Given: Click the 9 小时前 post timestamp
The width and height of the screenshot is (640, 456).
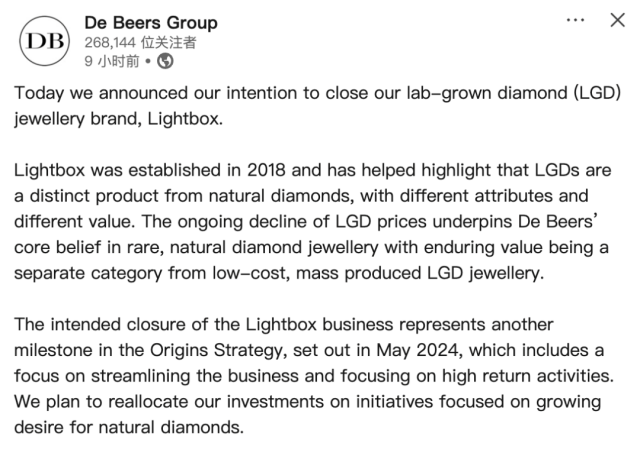Looking at the screenshot, I should (112, 61).
